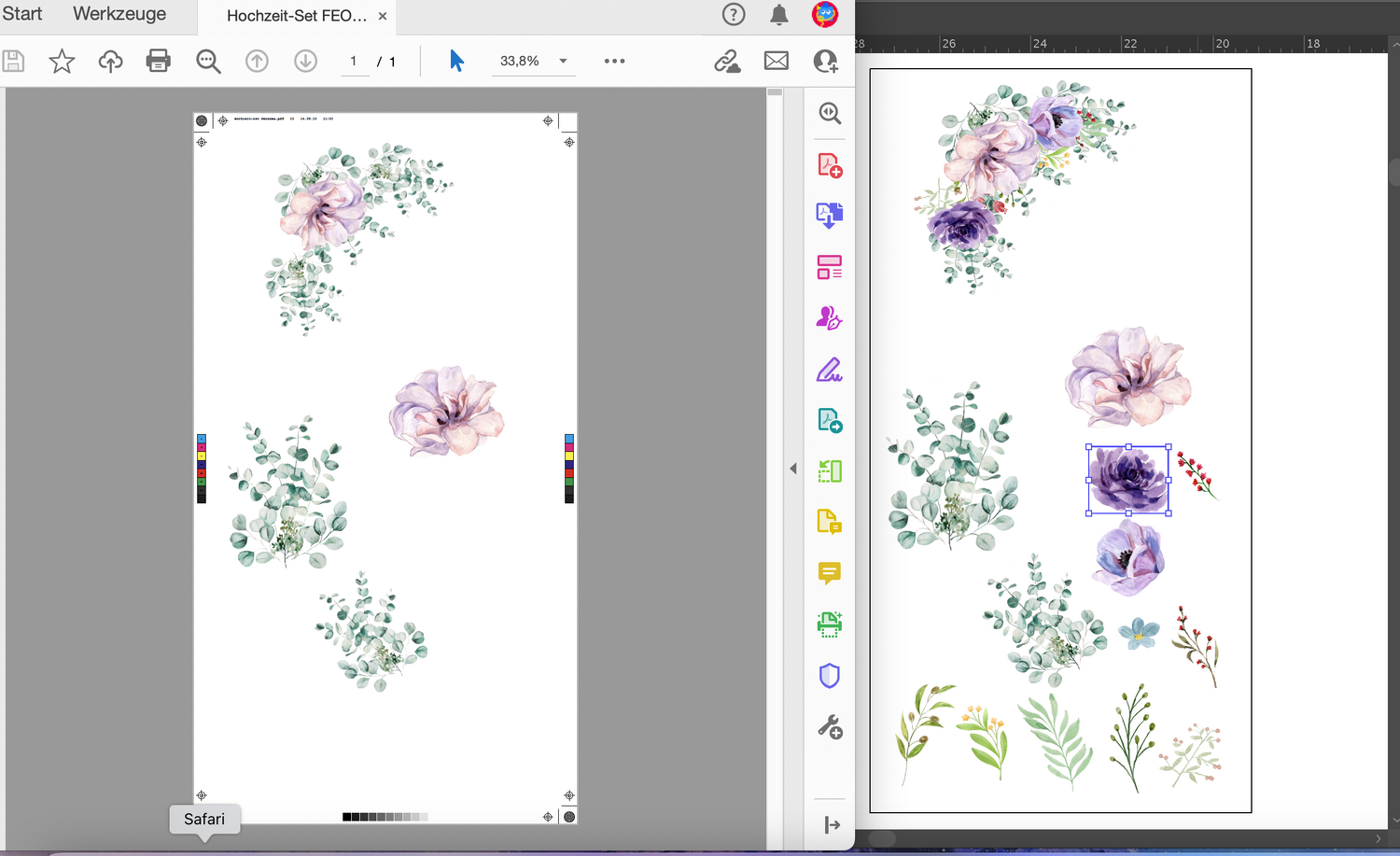The image size is (1400, 856).
Task: Open the Comment speech bubble tool
Action: 829,572
